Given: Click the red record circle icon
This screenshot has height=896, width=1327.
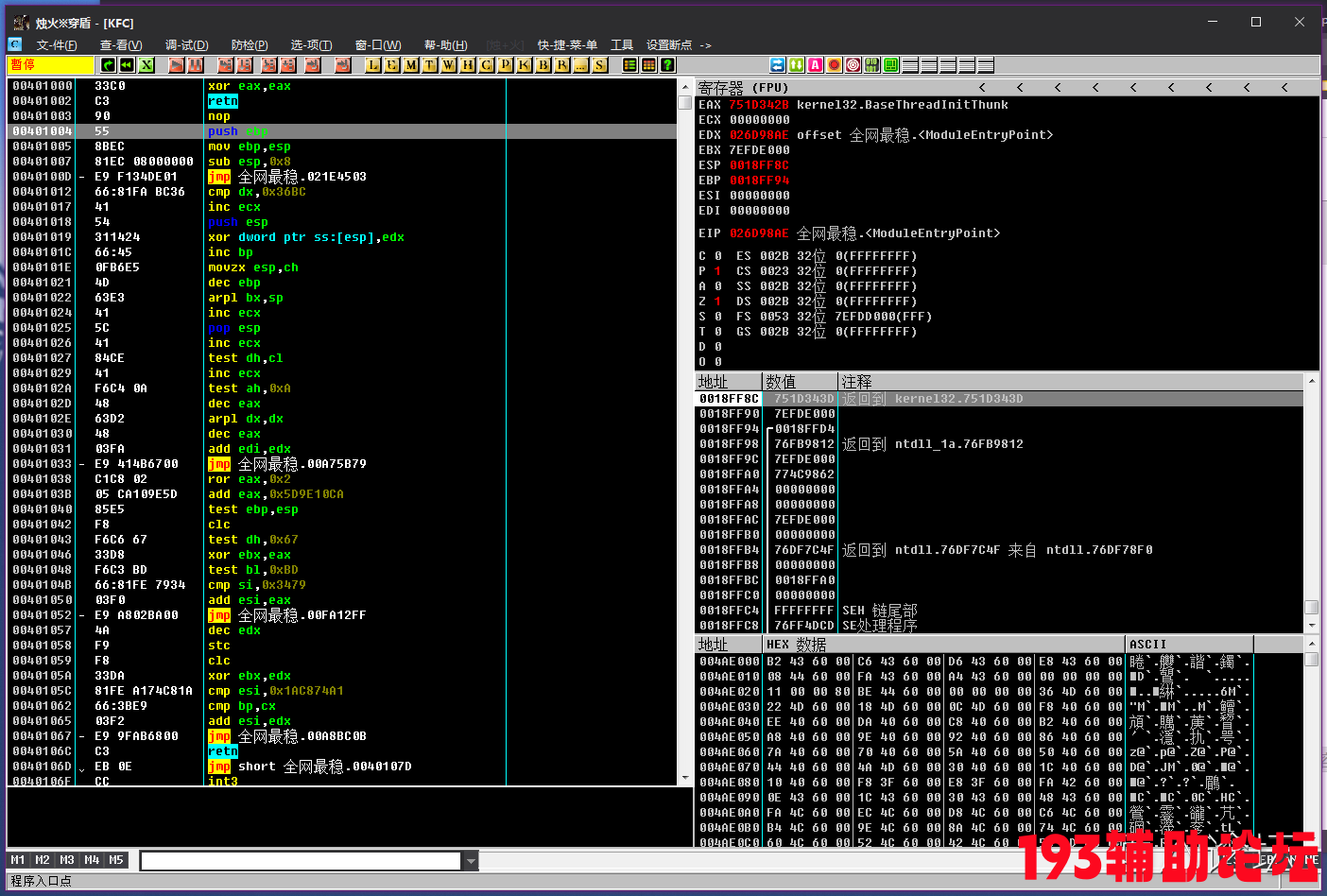Looking at the screenshot, I should (835, 65).
